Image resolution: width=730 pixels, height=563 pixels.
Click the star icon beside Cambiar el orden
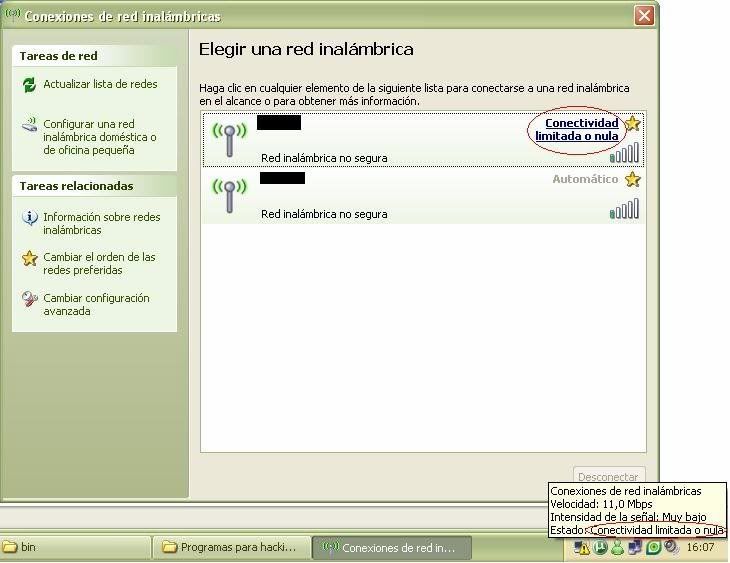(x=29, y=258)
